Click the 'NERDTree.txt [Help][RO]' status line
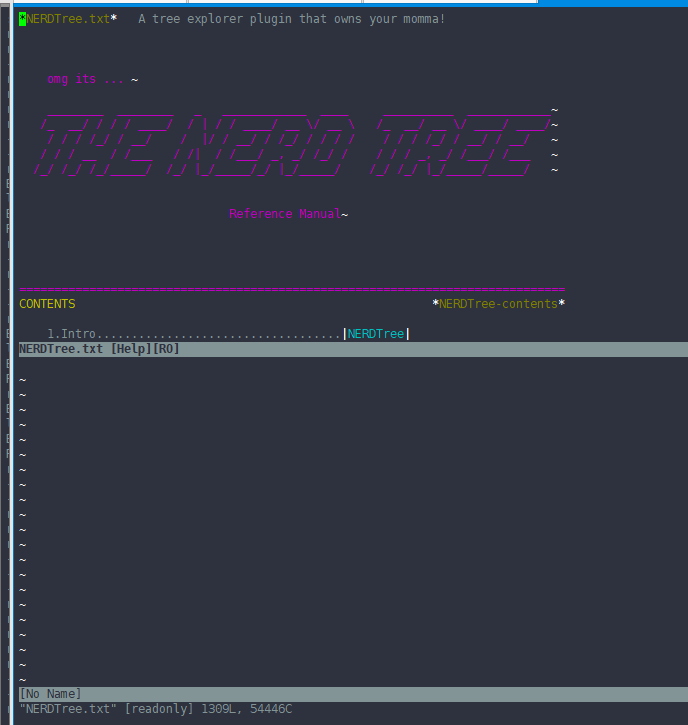688x725 pixels. pos(353,349)
